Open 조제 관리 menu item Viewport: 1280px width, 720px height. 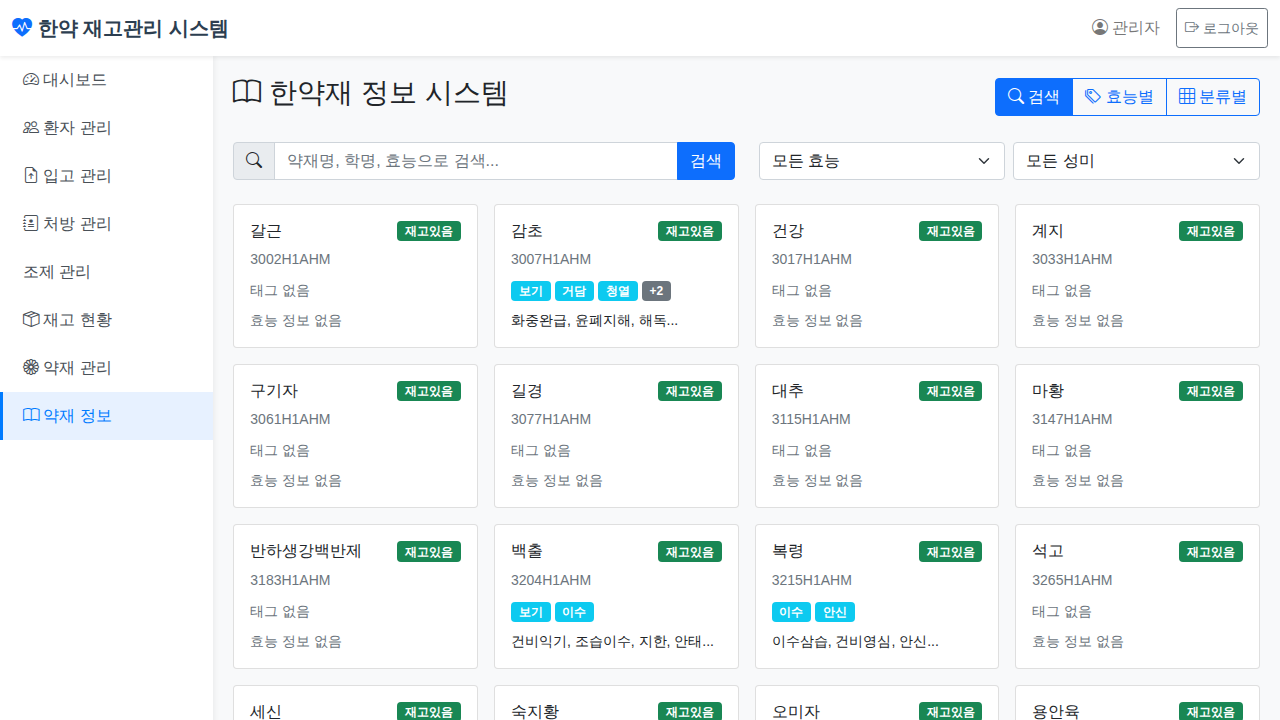tap(57, 272)
